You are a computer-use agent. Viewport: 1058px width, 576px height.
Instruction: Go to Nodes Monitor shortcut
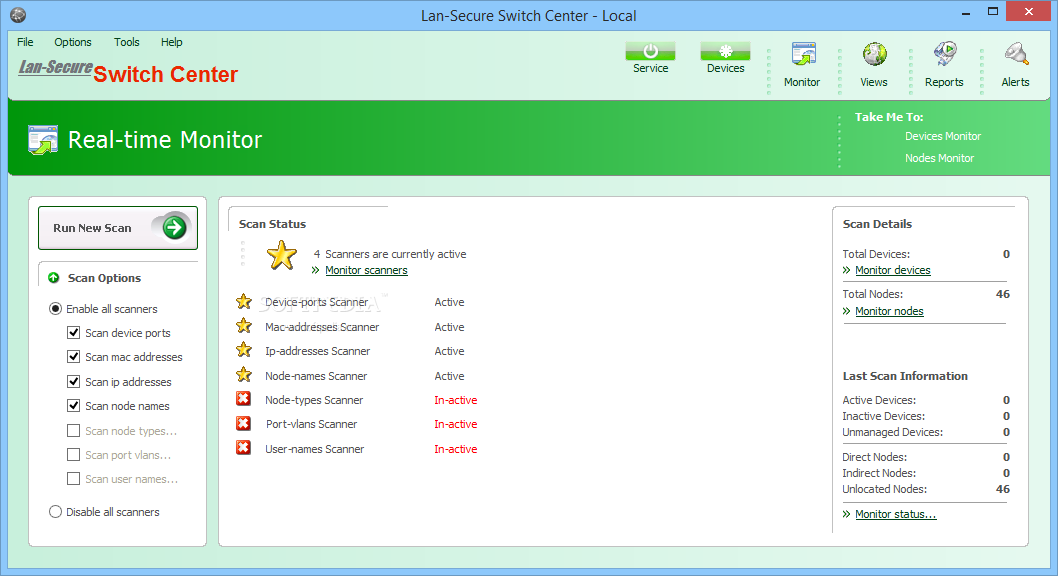click(939, 158)
